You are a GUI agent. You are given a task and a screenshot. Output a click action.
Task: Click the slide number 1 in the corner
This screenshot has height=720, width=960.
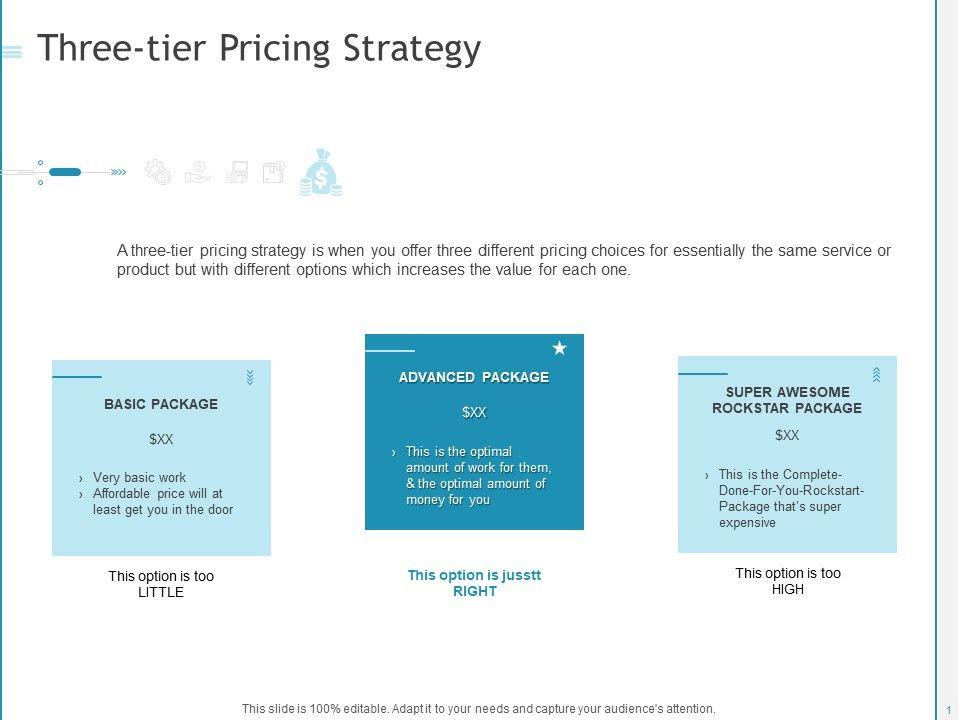point(947,709)
